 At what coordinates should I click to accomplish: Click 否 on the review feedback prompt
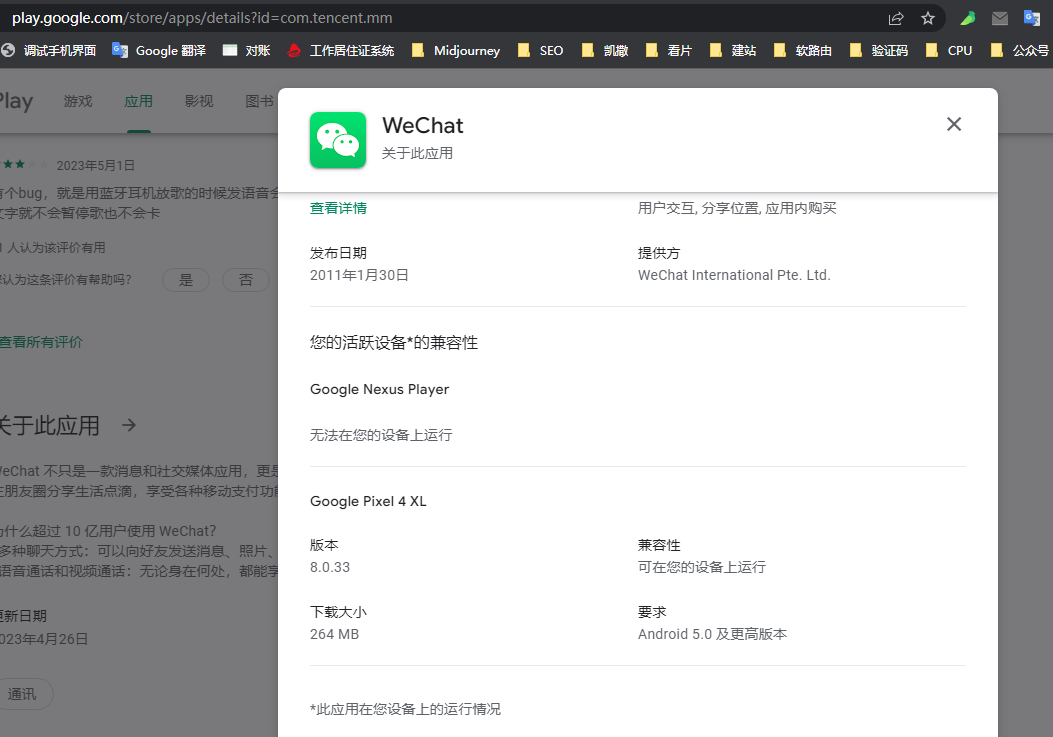(x=245, y=280)
